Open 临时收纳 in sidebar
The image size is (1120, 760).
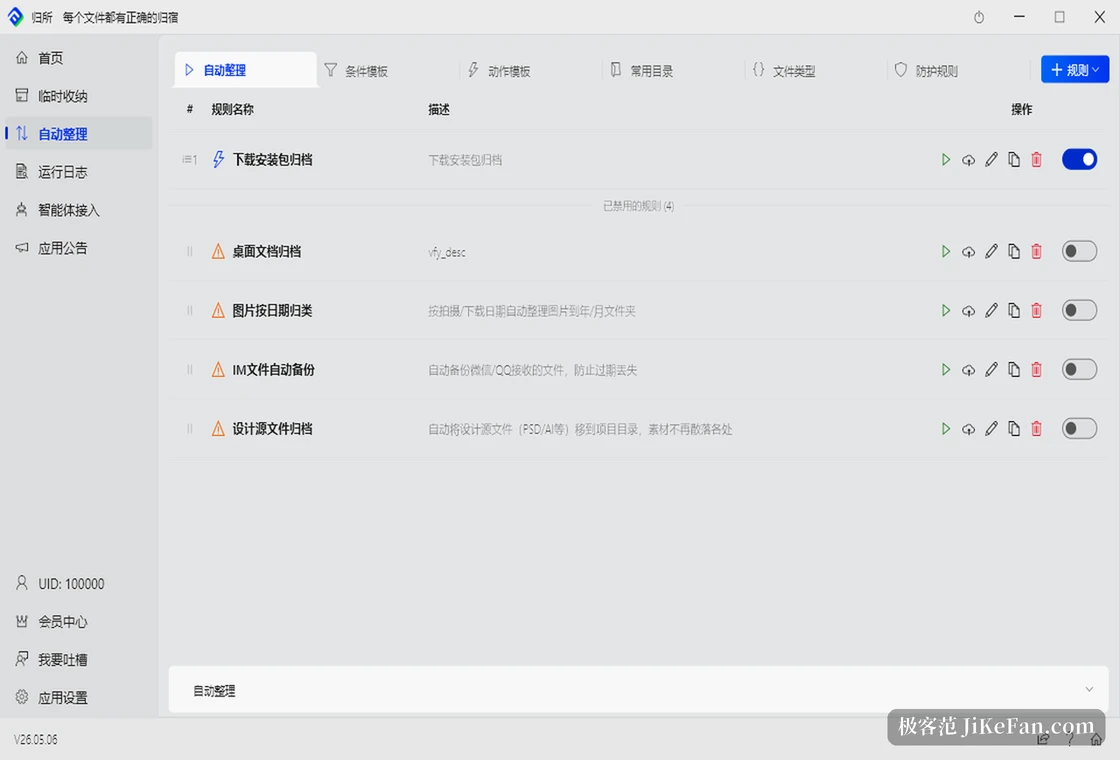click(x=79, y=96)
